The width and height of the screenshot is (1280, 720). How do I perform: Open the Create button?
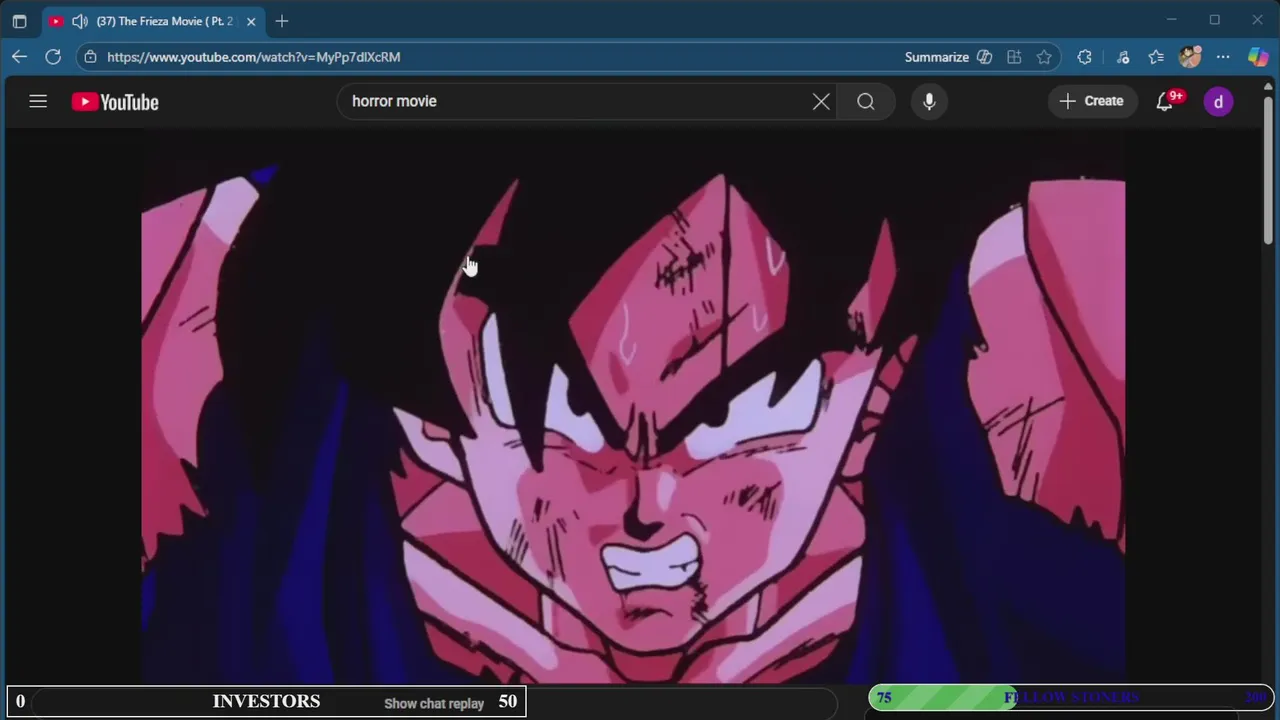1092,101
